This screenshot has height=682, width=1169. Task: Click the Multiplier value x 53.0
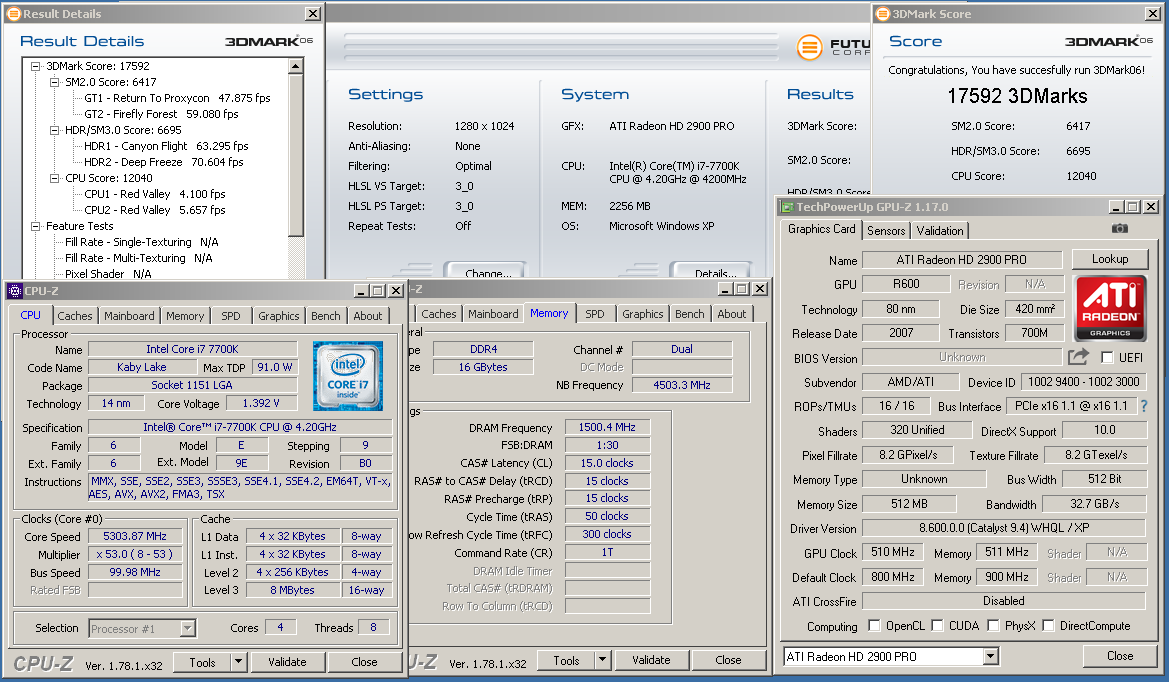[x=135, y=554]
